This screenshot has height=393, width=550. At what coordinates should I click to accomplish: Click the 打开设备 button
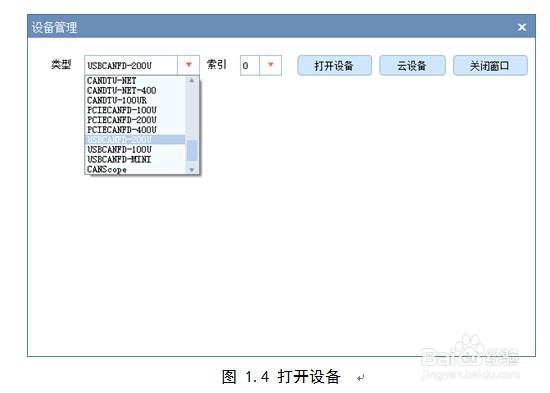[x=334, y=65]
